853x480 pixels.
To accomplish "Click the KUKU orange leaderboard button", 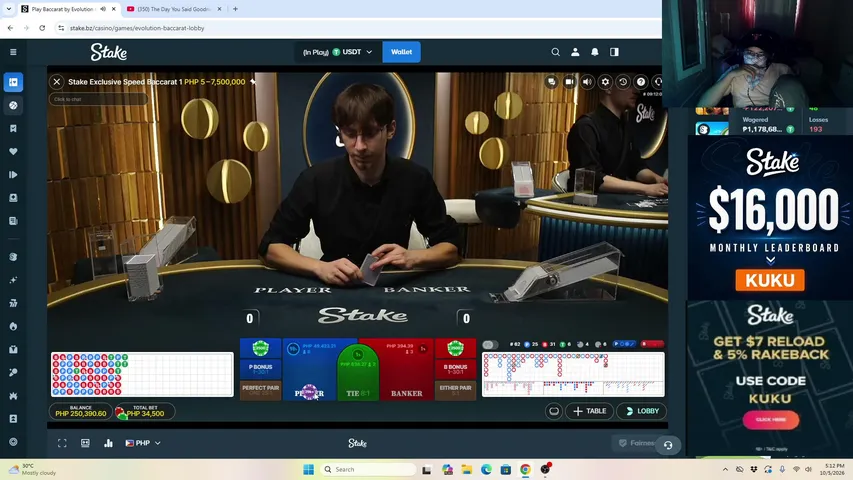I will click(770, 280).
